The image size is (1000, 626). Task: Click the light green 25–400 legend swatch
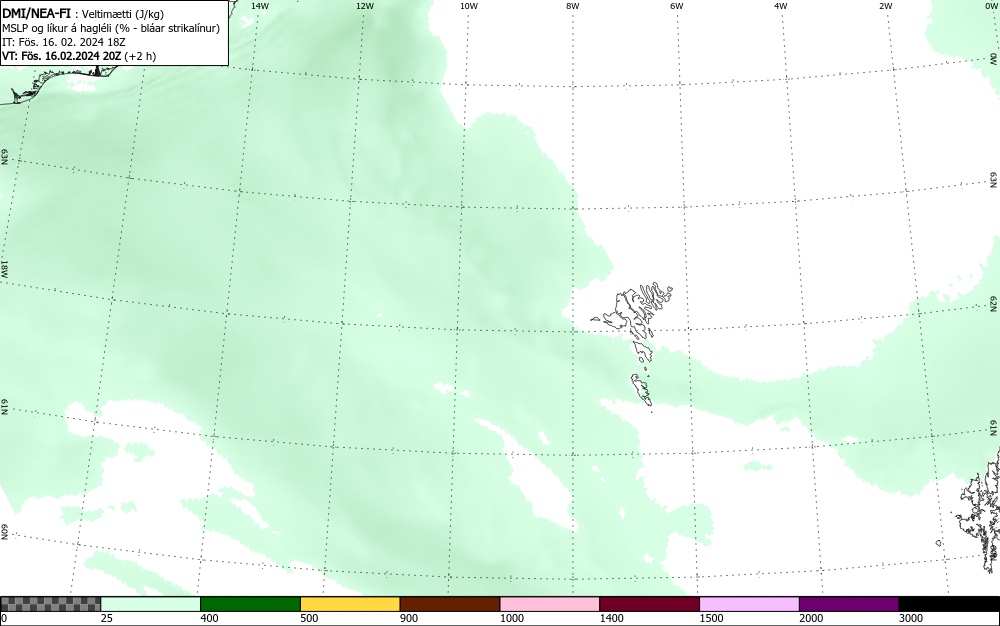click(x=151, y=604)
